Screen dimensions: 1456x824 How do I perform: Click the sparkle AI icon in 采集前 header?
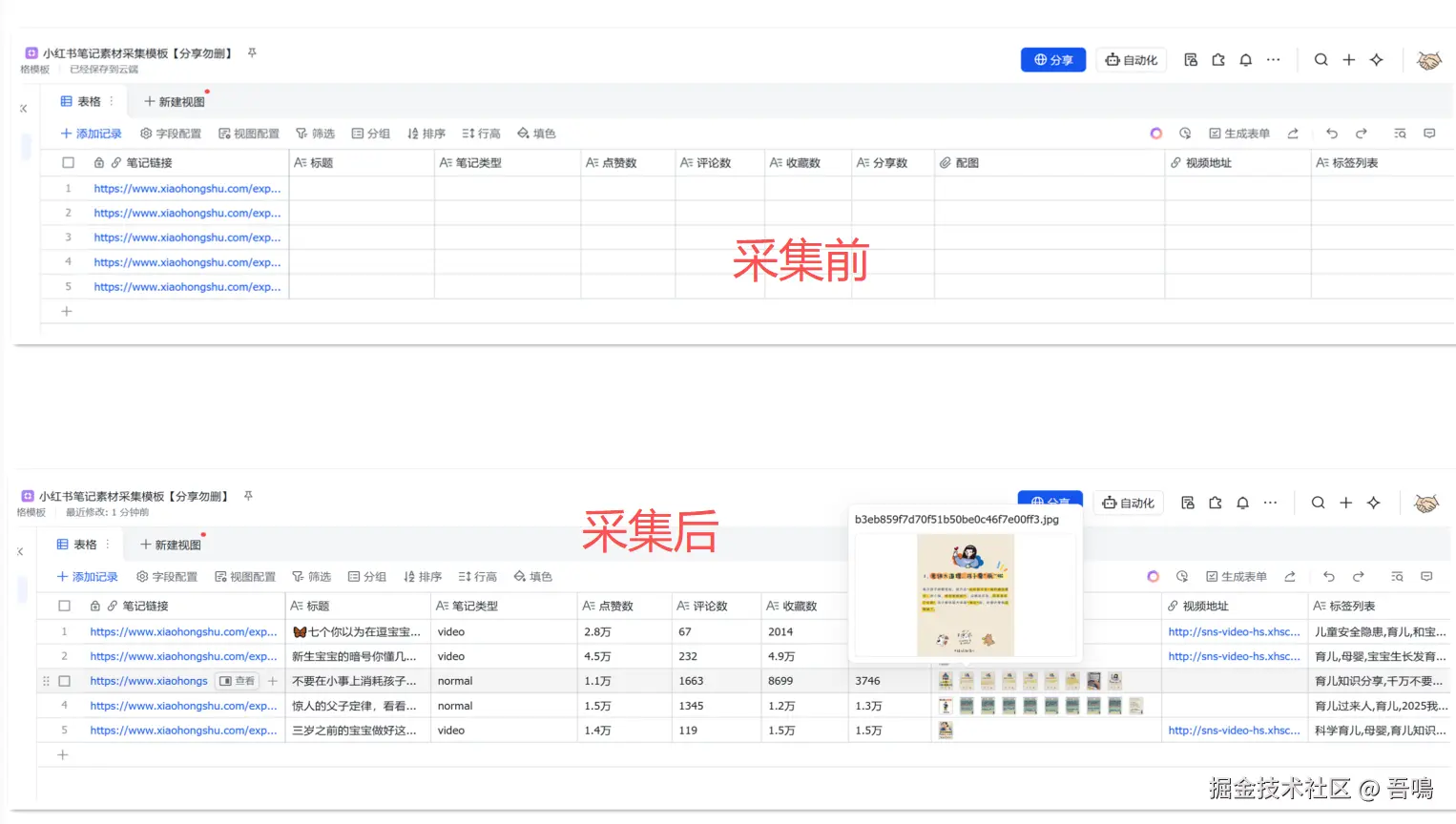(1377, 60)
